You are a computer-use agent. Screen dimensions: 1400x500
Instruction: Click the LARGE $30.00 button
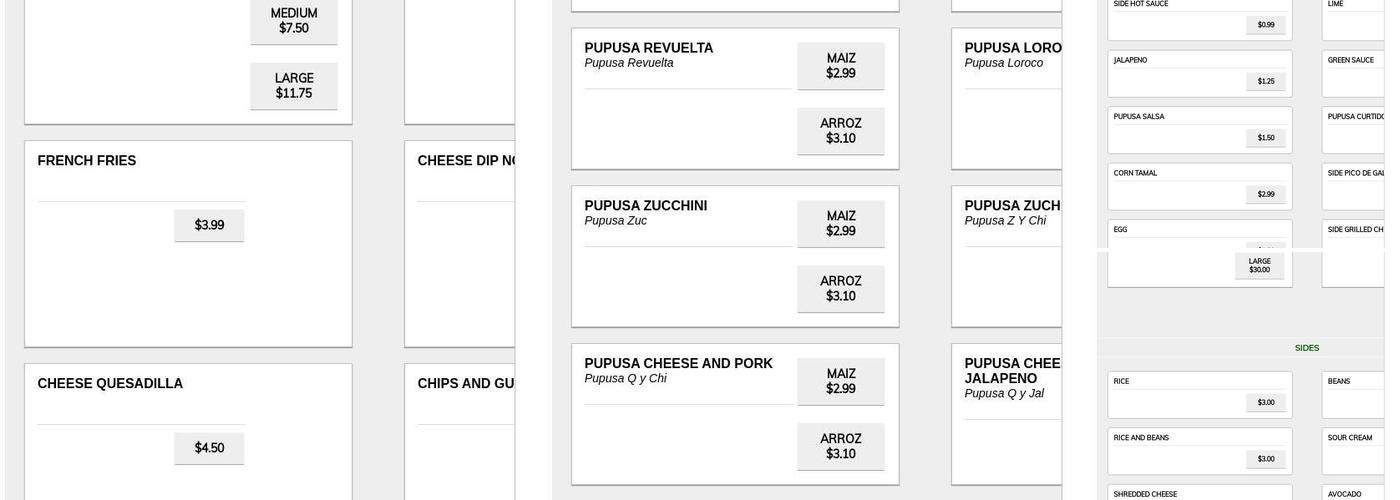pos(1259,266)
